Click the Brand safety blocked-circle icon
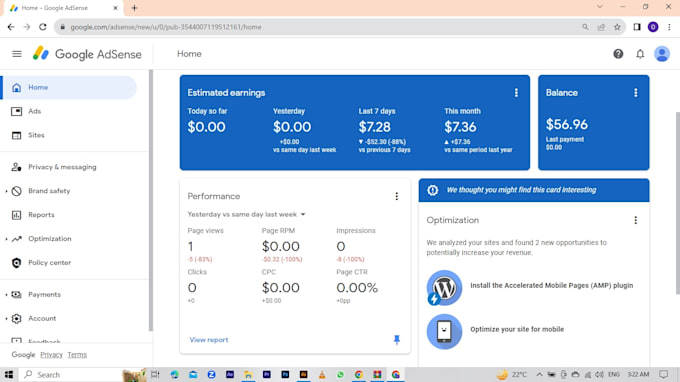Screen dimensions: 680x382 coord(16,191)
